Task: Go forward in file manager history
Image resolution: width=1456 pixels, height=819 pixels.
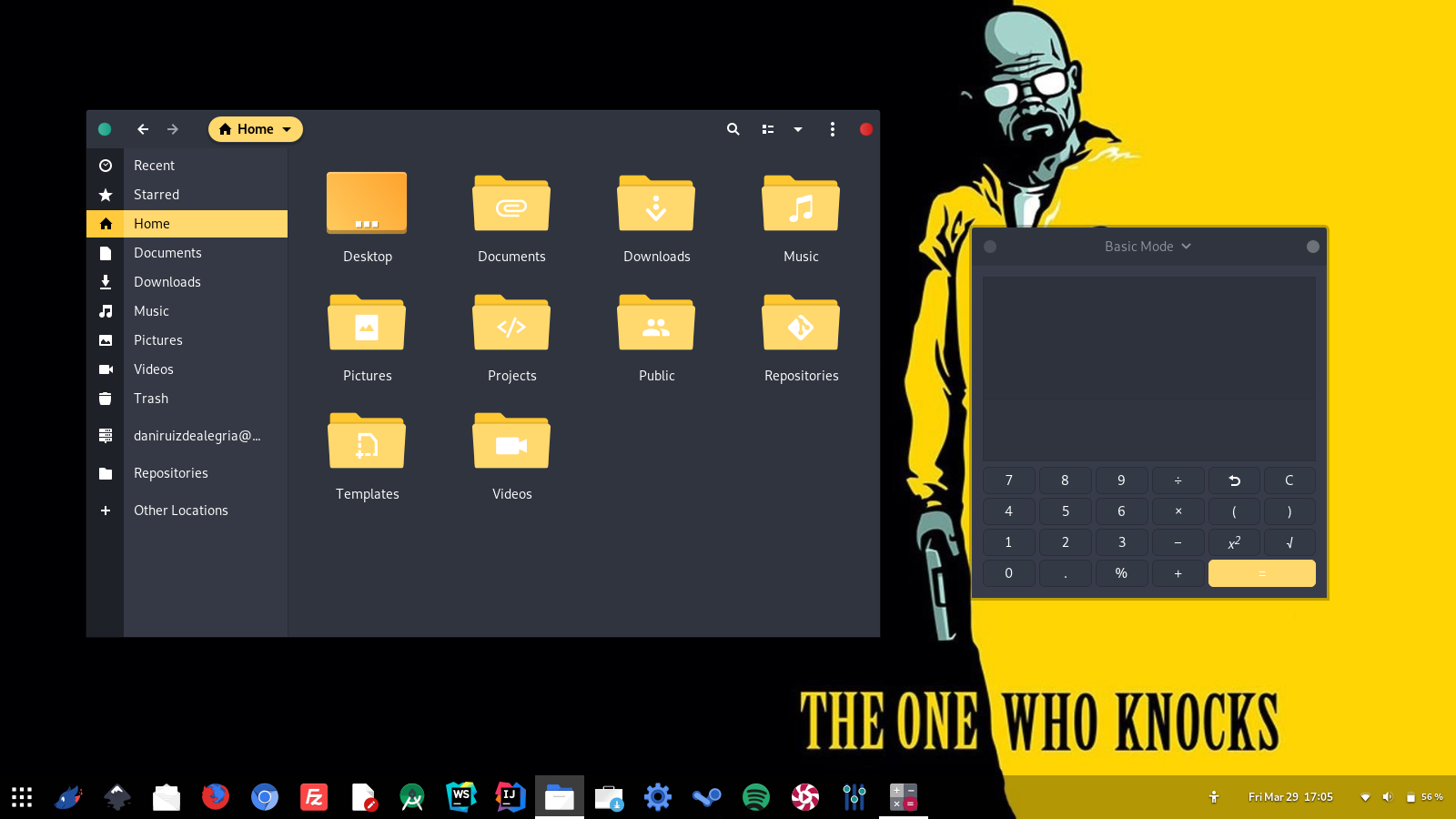Action: (x=173, y=129)
